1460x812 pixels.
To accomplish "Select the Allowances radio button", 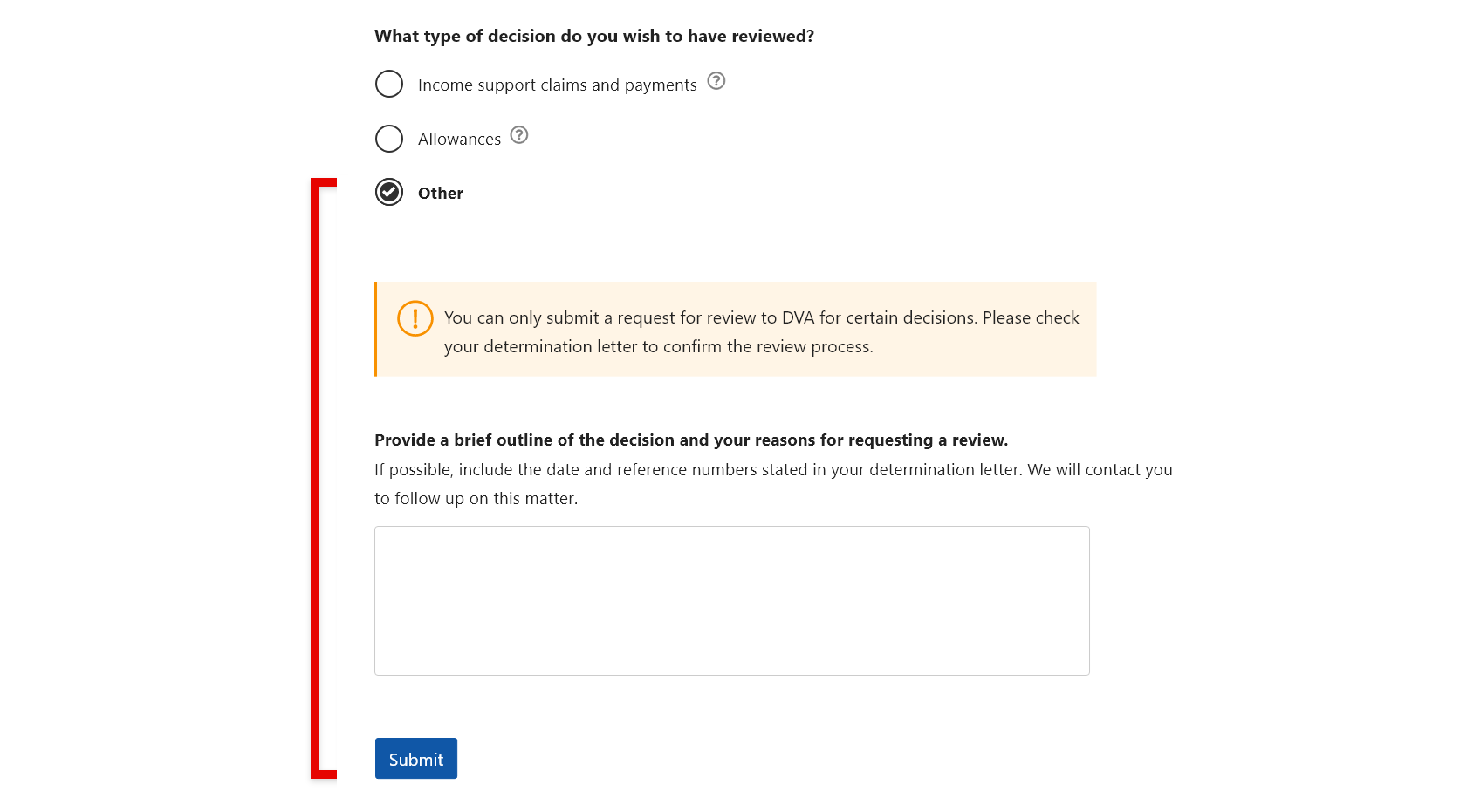I will (389, 139).
